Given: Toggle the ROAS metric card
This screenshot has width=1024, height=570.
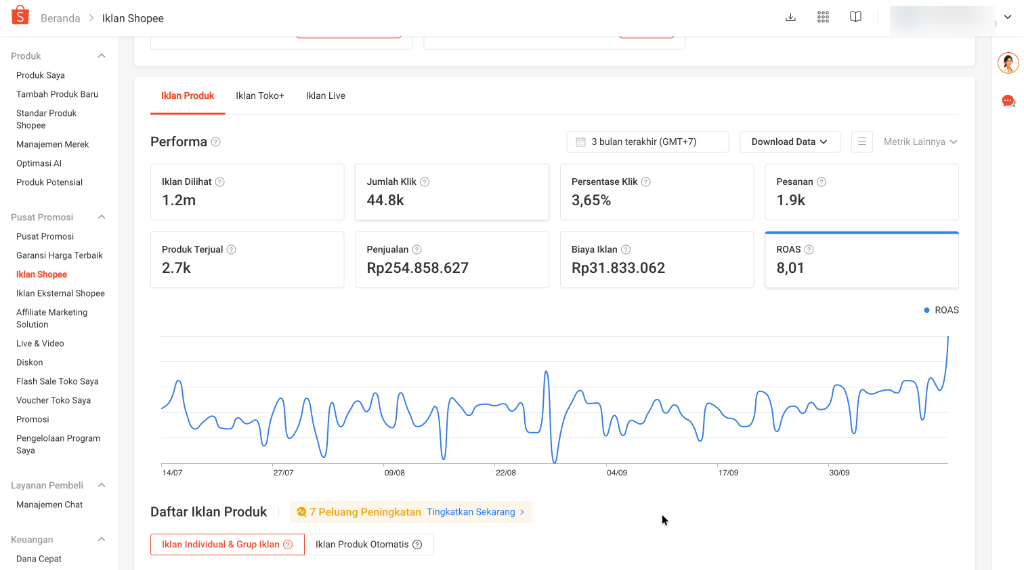Looking at the screenshot, I should (x=861, y=259).
